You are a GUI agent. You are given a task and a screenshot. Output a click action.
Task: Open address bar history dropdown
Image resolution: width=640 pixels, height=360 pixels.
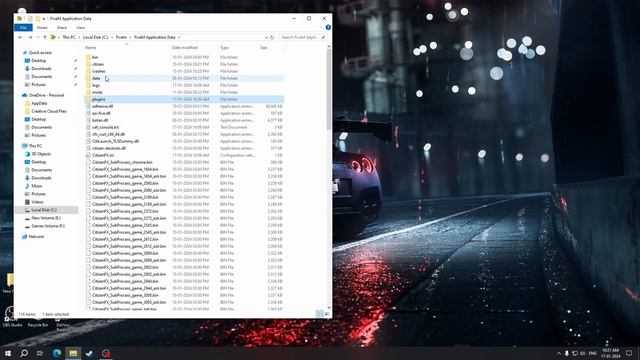point(266,37)
